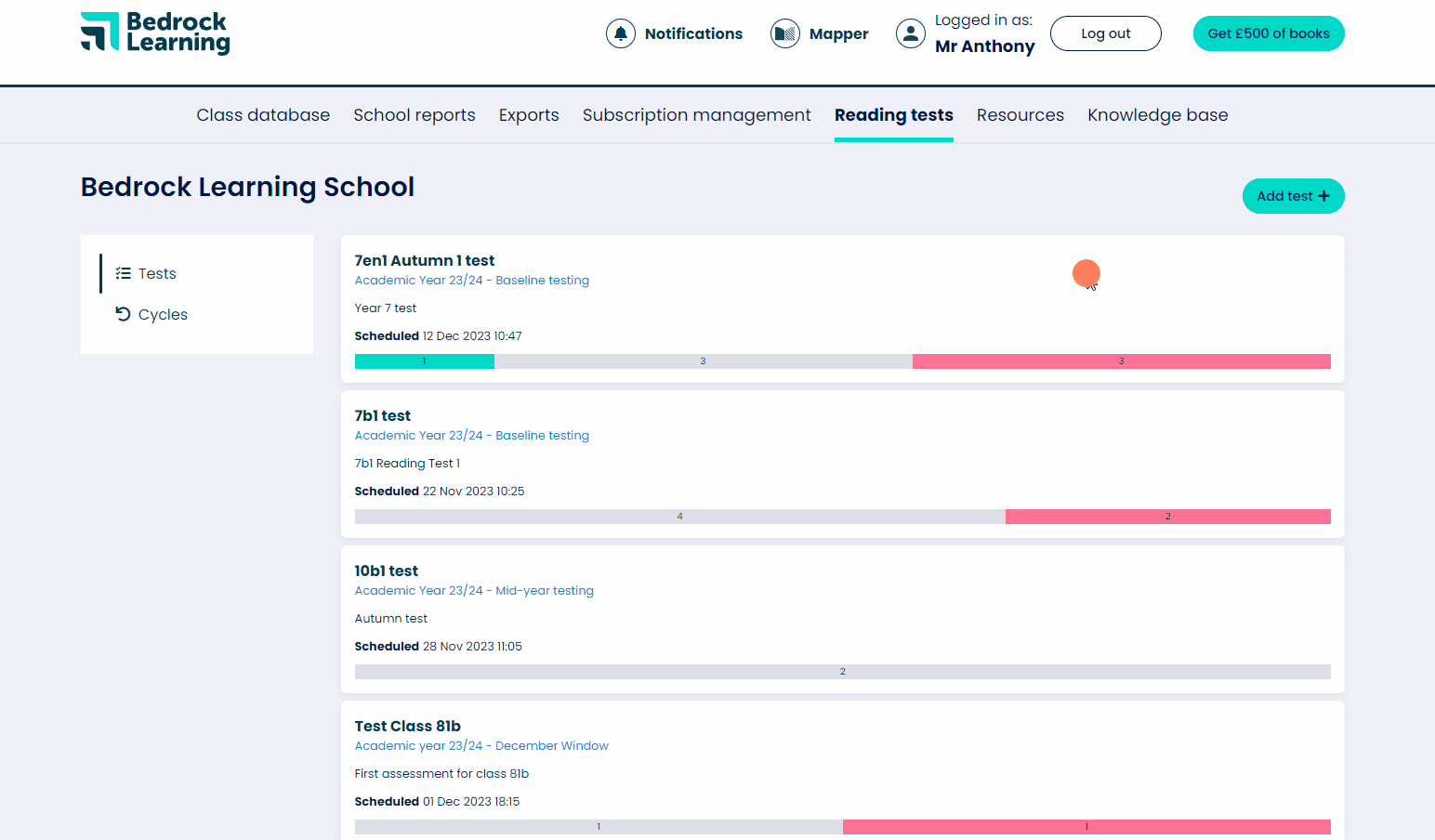Click the plus icon on Add test
The width and height of the screenshot is (1435, 840).
[1324, 195]
